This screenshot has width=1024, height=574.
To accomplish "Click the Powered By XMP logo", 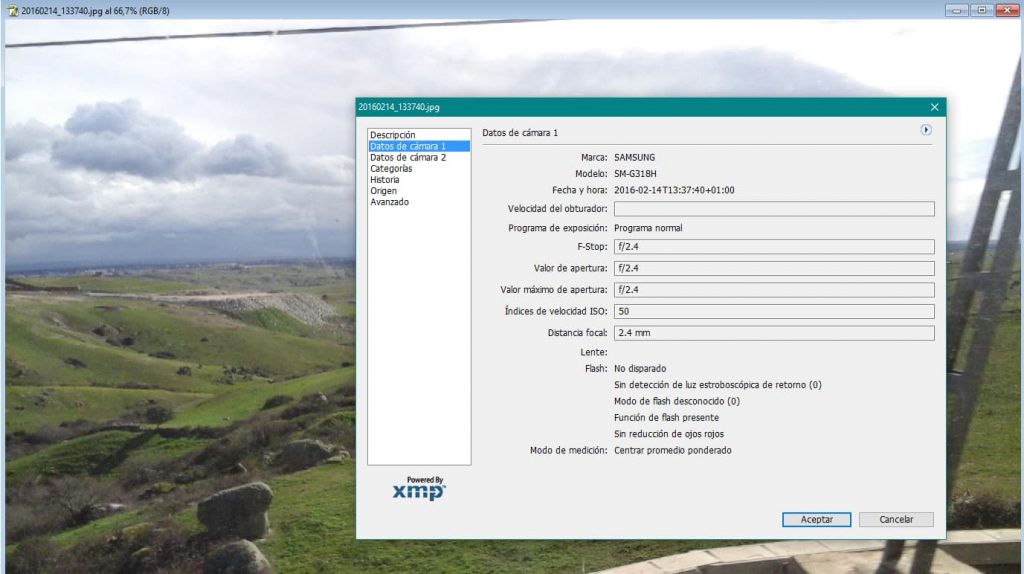I will coord(419,488).
